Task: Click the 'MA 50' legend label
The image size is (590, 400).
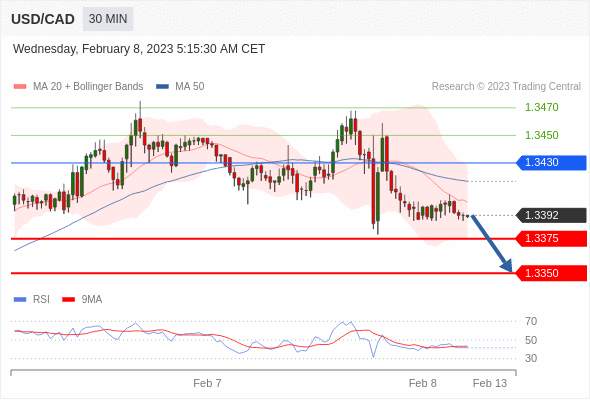Action: 190,87
